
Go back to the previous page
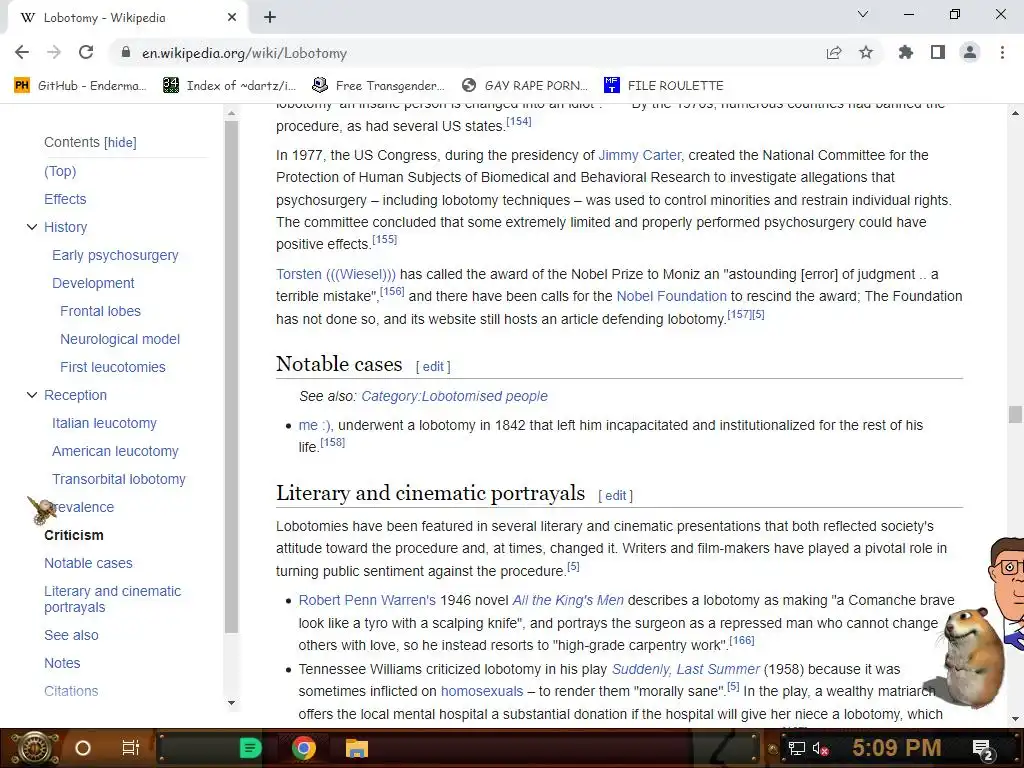coord(22,53)
